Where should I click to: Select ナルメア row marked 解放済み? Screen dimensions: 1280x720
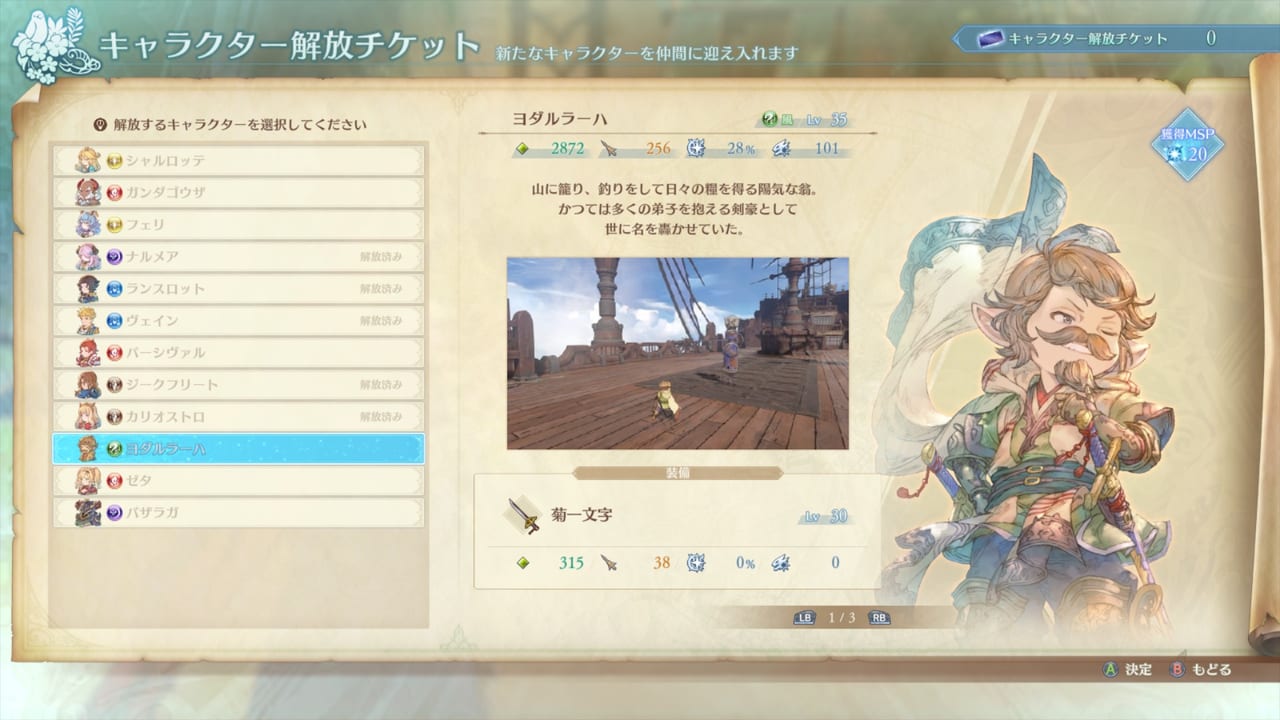(238, 256)
